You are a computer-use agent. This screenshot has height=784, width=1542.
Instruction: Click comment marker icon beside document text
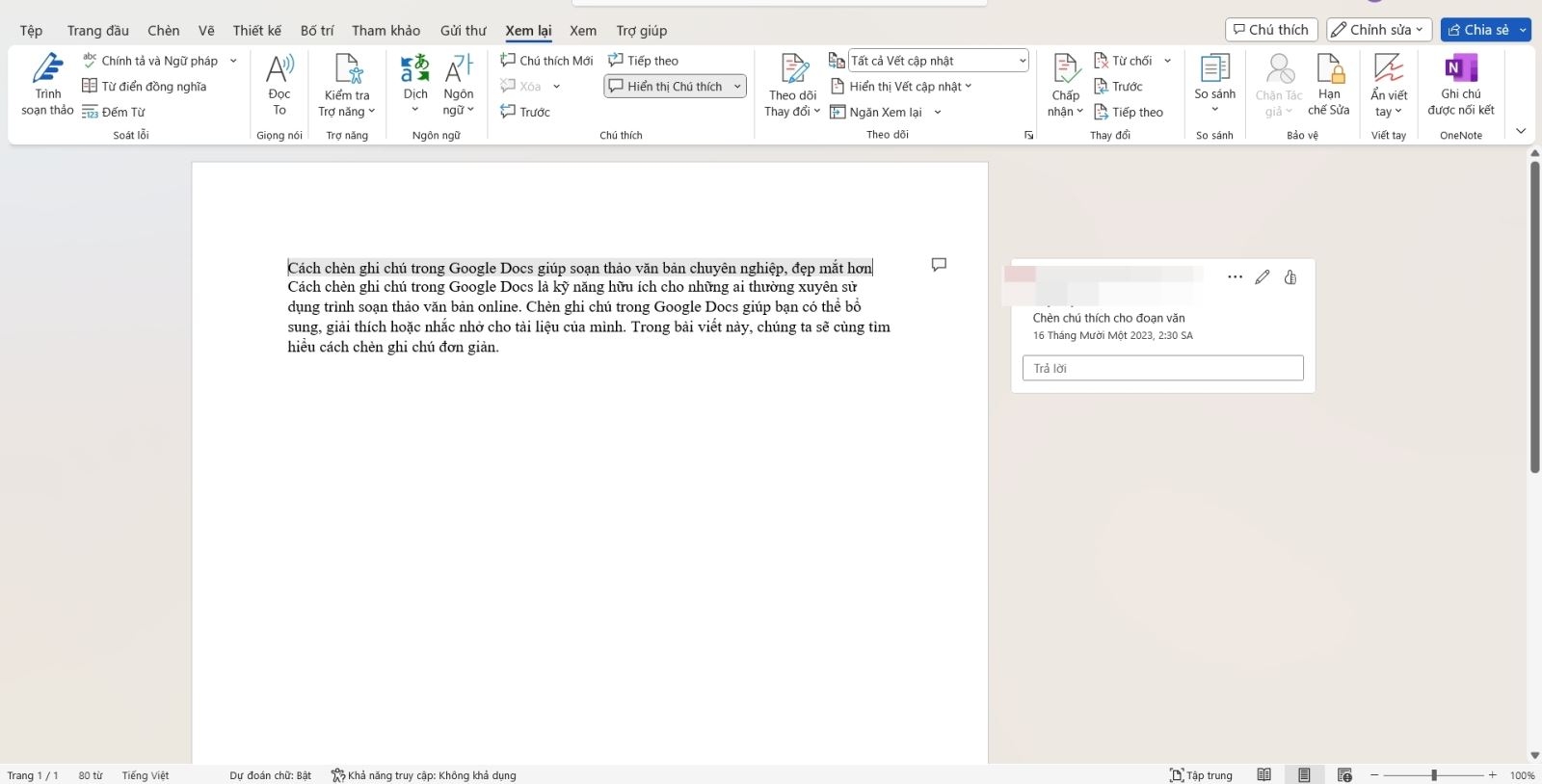coord(939,265)
